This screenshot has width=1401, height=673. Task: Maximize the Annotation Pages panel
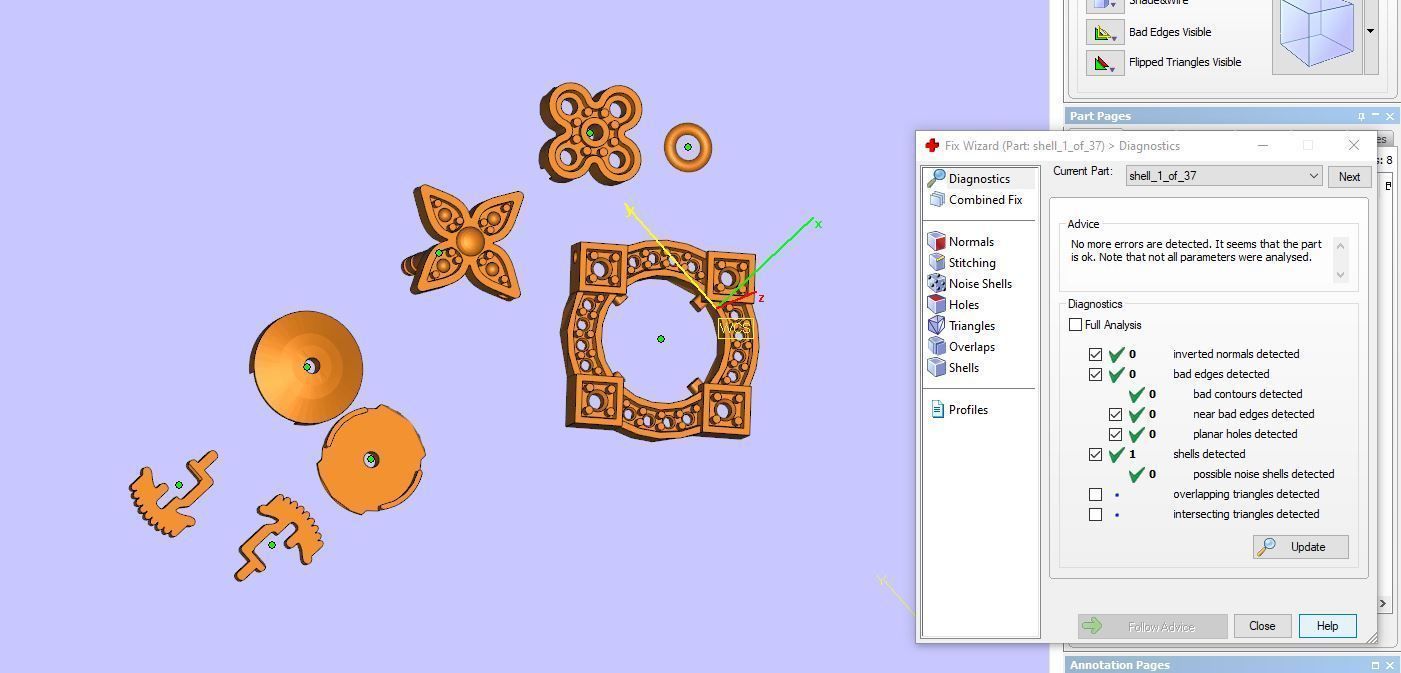[1375, 665]
